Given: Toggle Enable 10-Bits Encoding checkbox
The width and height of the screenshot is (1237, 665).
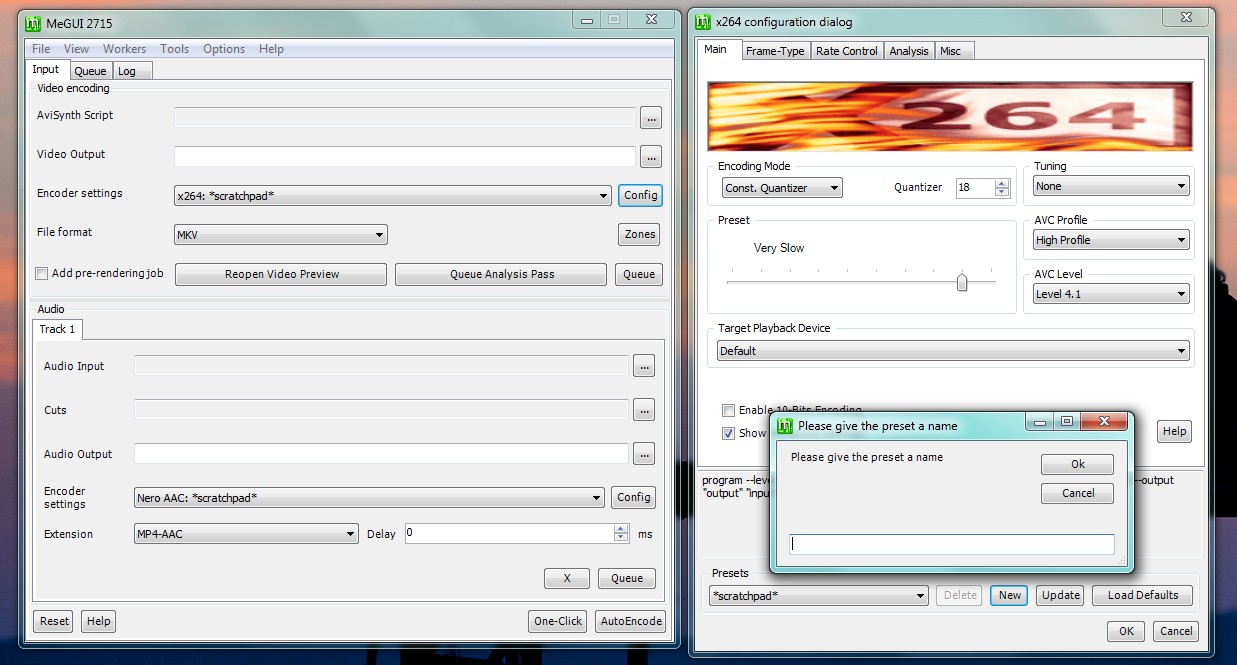Looking at the screenshot, I should 729,410.
